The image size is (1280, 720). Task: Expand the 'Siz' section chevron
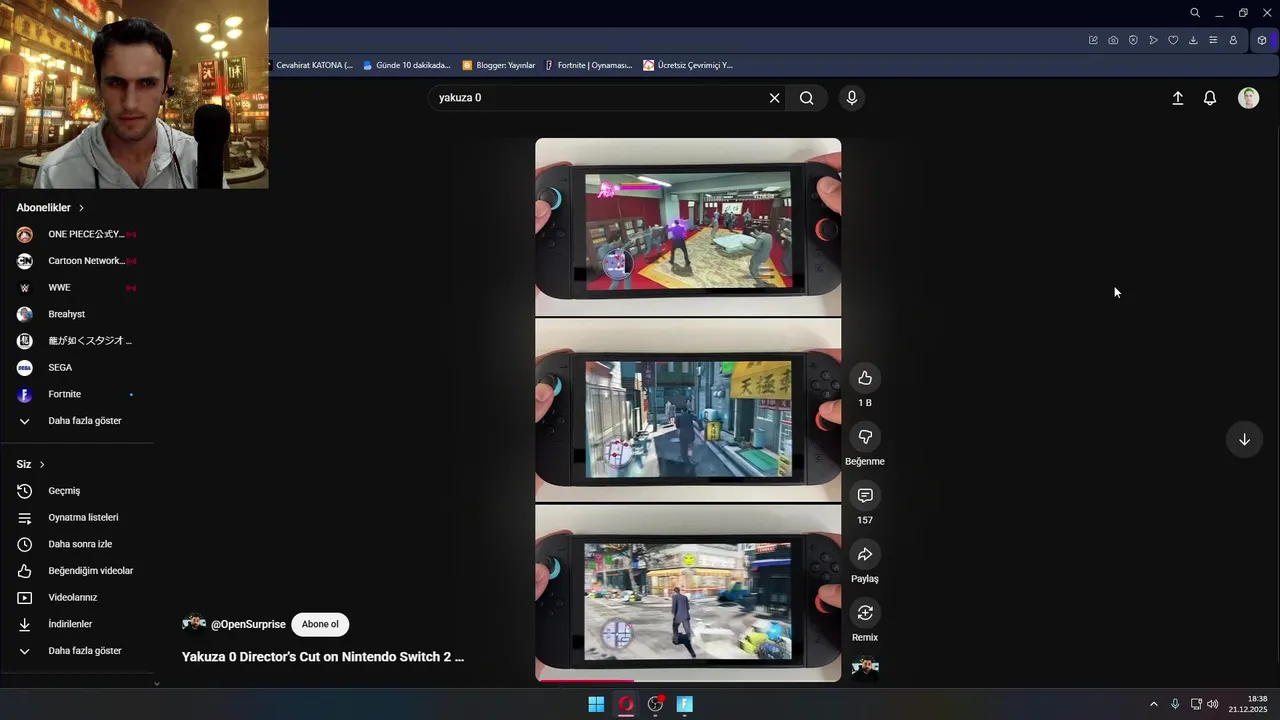(x=41, y=465)
